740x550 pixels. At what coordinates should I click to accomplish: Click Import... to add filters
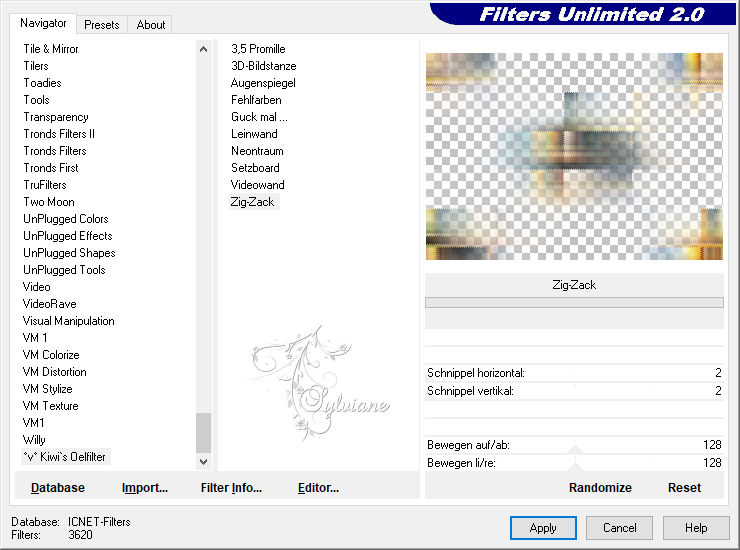tap(144, 488)
